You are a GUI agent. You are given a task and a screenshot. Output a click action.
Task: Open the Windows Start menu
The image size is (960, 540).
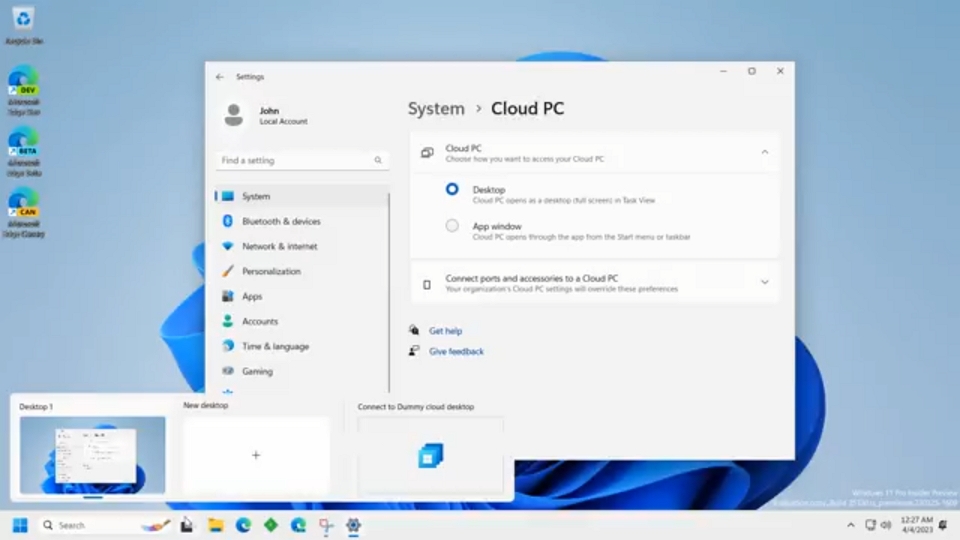point(20,525)
